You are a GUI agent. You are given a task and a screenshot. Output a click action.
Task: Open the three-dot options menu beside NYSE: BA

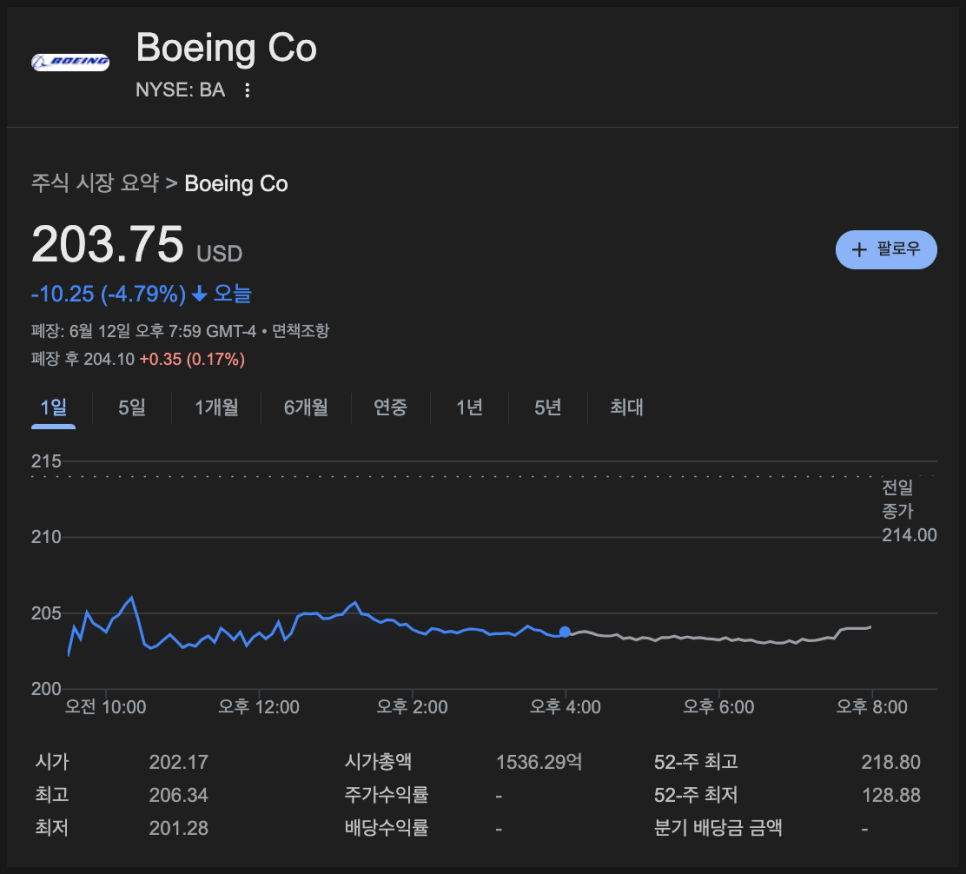pos(247,91)
